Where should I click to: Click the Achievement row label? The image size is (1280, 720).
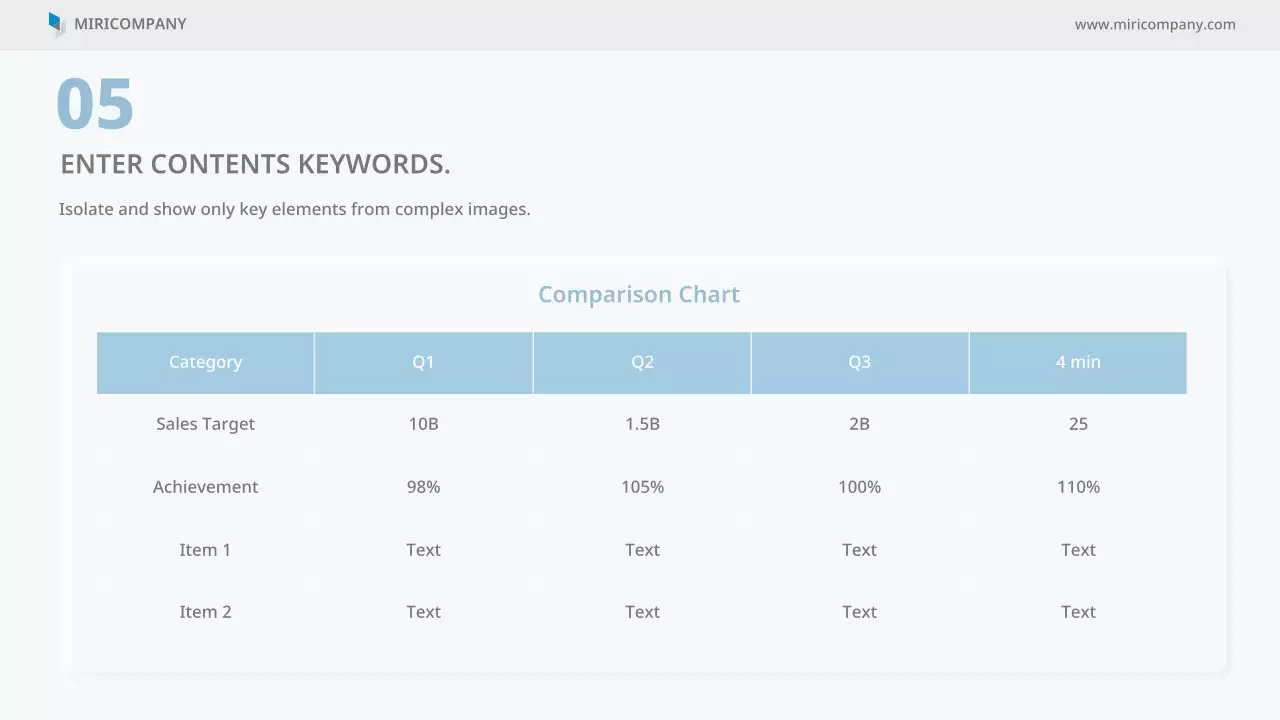[205, 487]
